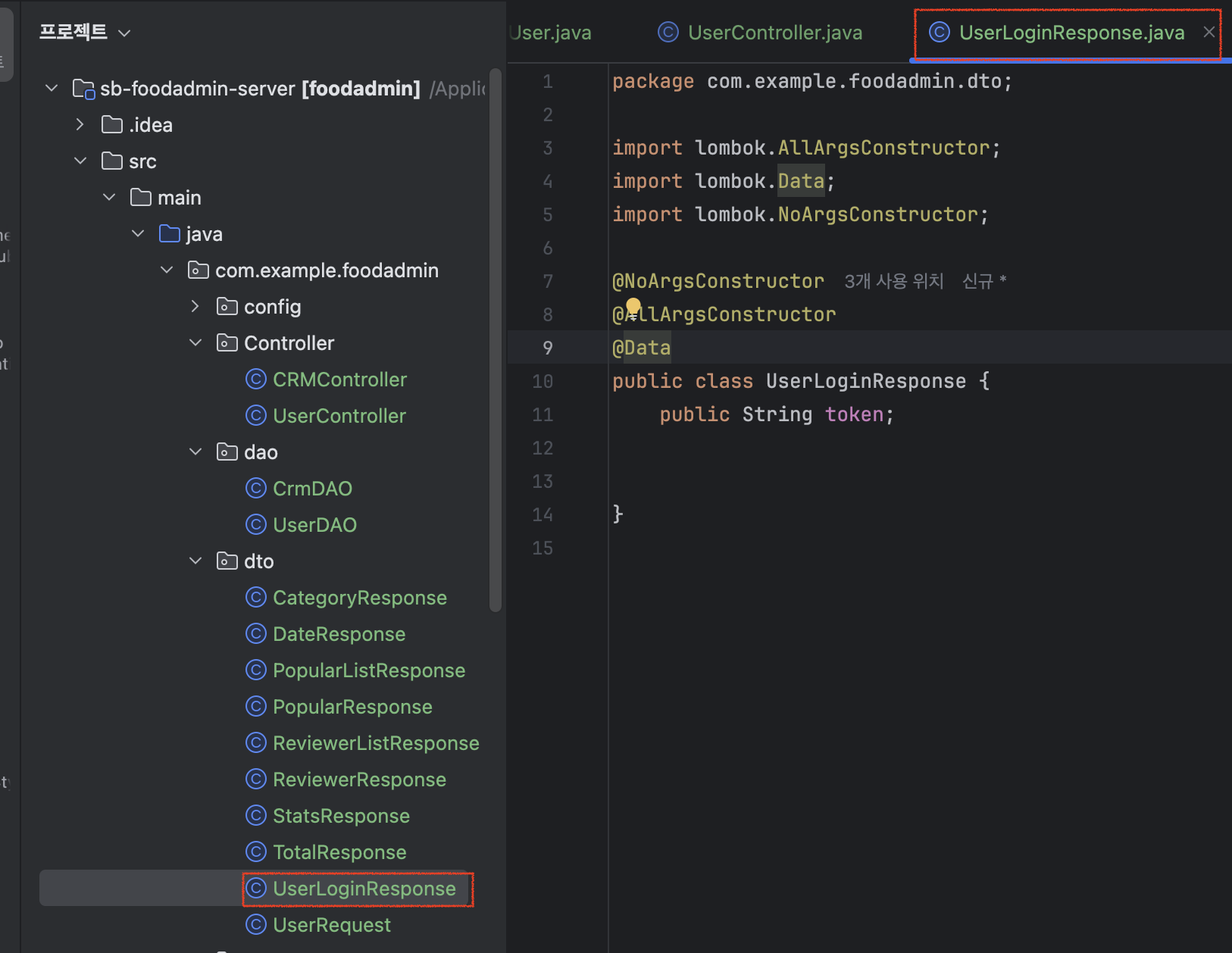Click the ReviewerListResponse class icon
1232x953 pixels.
256,742
